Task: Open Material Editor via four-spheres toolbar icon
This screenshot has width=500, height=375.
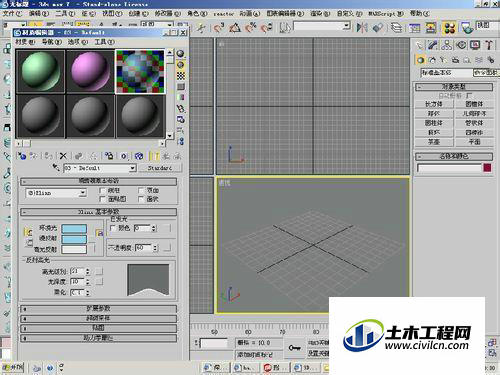Action: (449, 28)
